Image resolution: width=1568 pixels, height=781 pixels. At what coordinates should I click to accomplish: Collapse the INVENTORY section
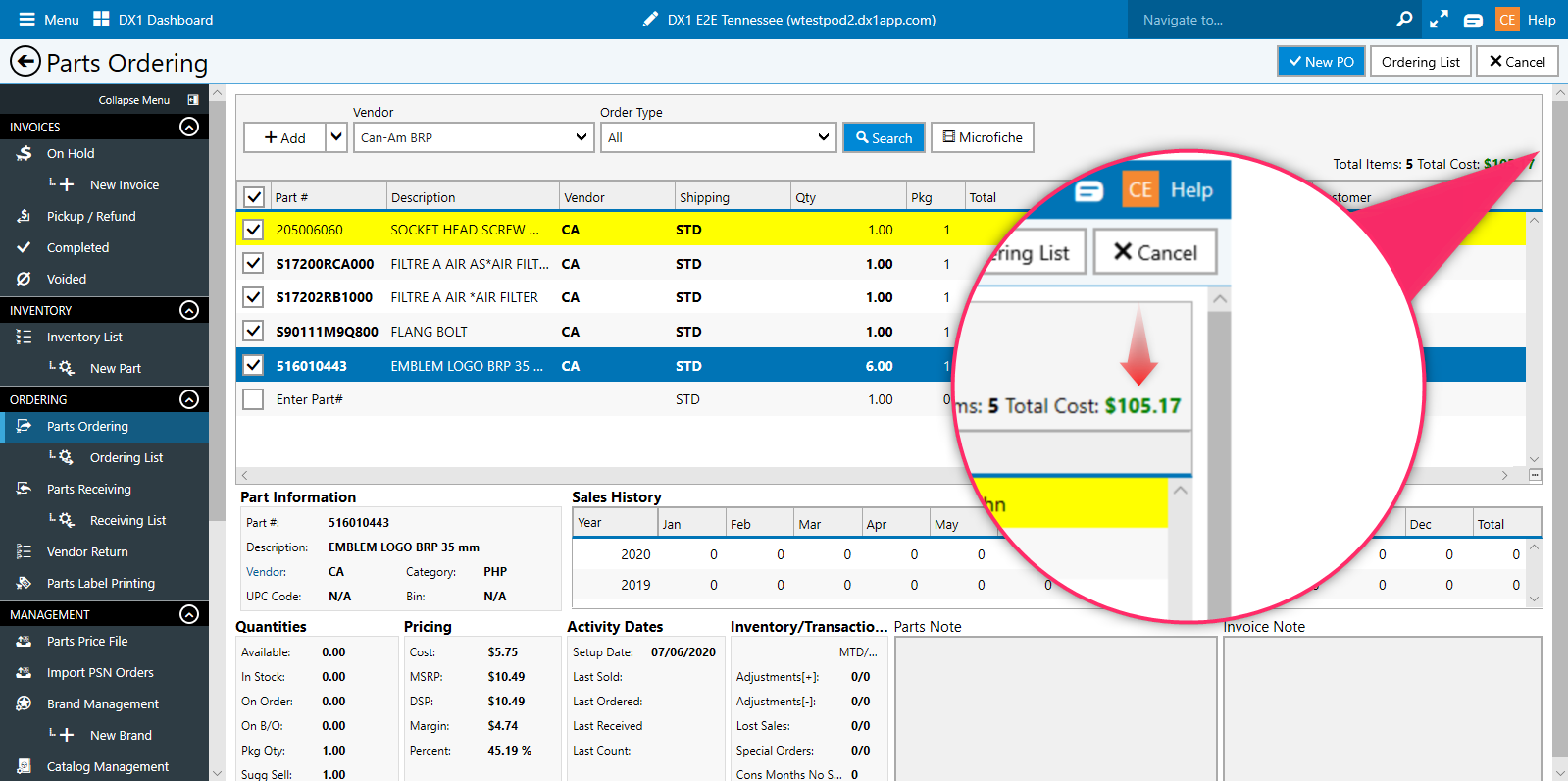coord(189,310)
